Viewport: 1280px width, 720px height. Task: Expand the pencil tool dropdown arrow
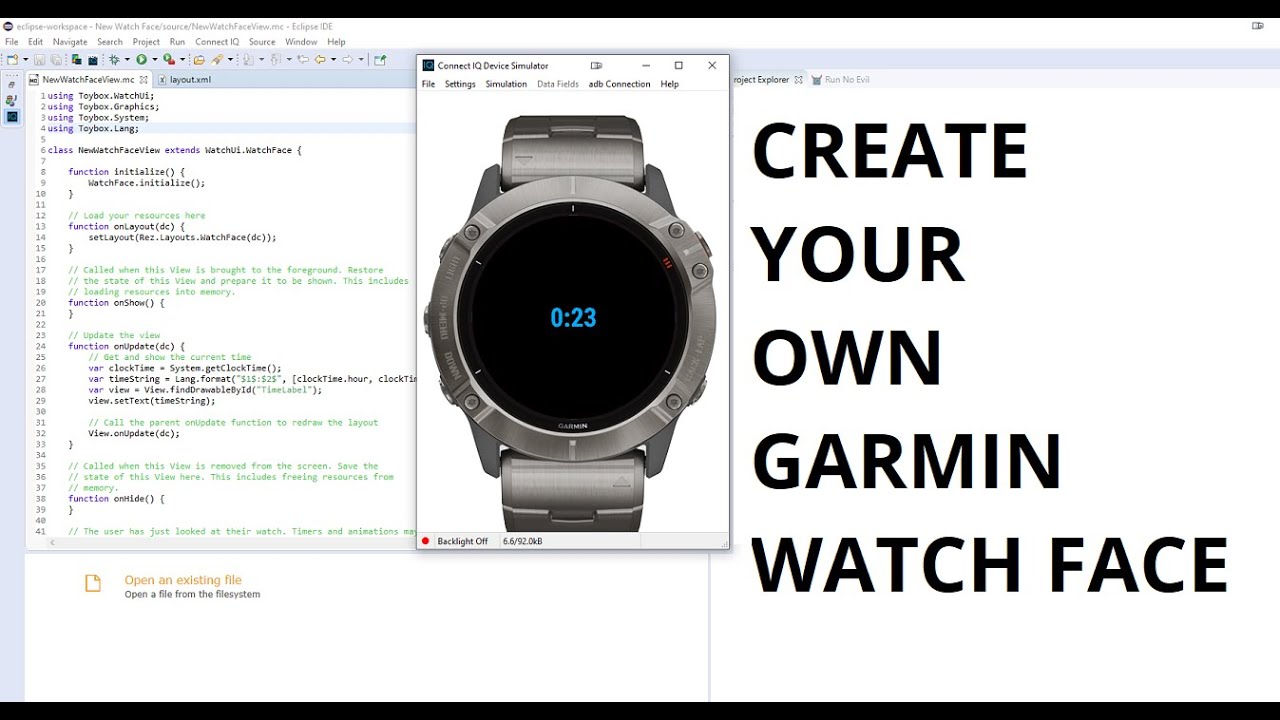click(230, 59)
